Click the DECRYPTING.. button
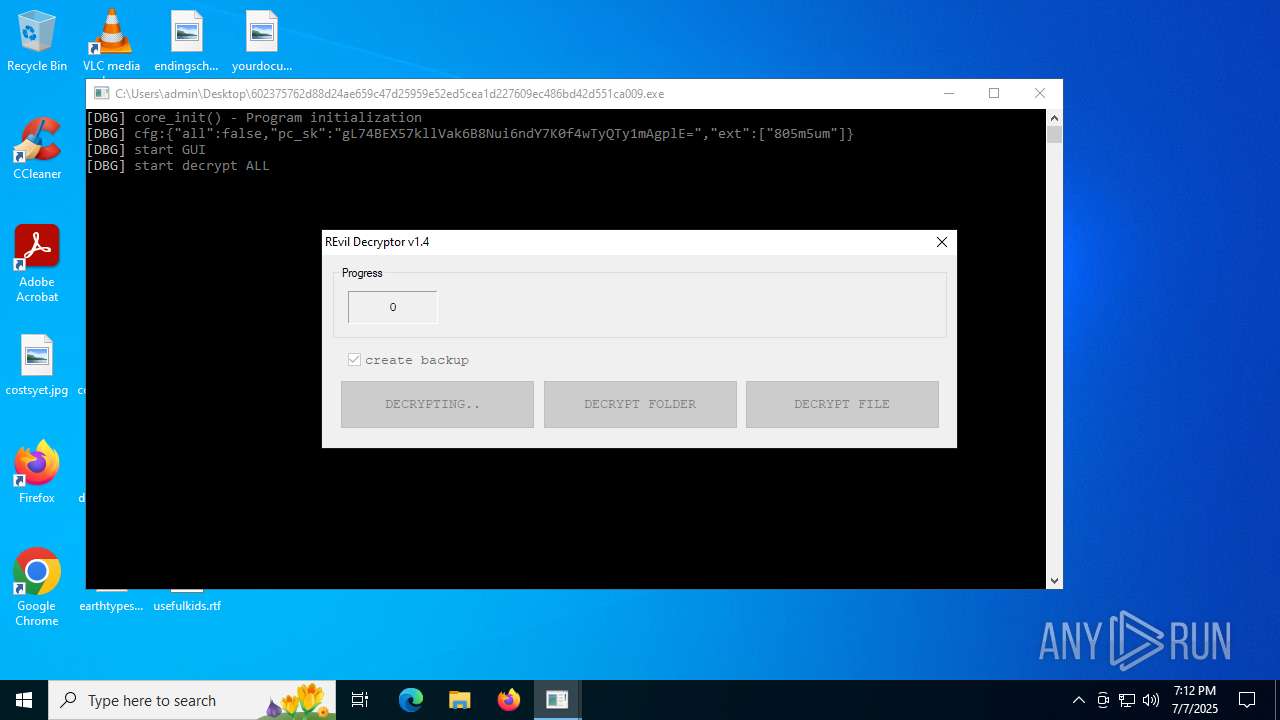 [437, 404]
